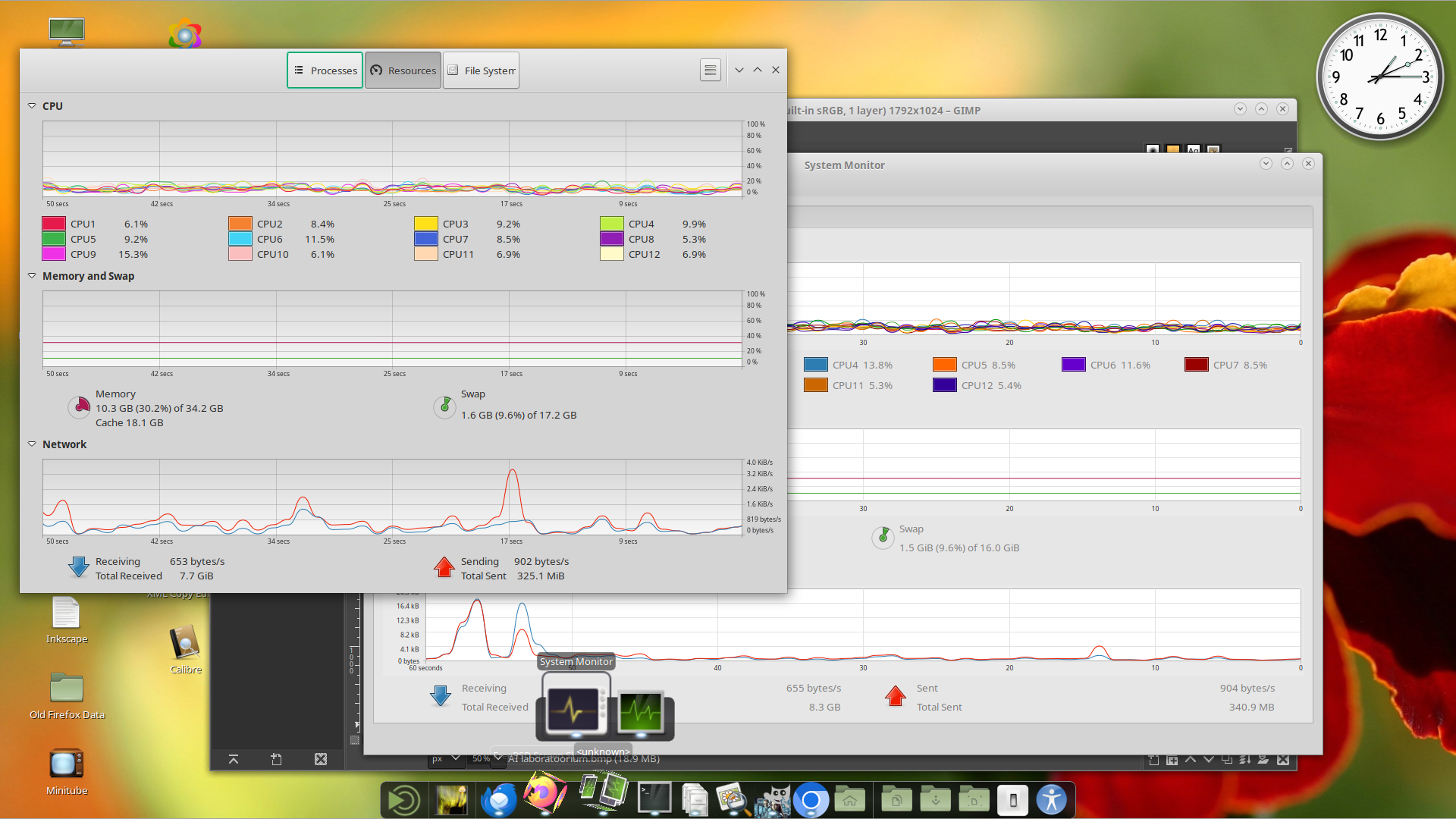Viewport: 1456px width, 819px height.
Task: Click the CPU7 8.5% swatch in rear System Monitor
Action: pos(1197,365)
